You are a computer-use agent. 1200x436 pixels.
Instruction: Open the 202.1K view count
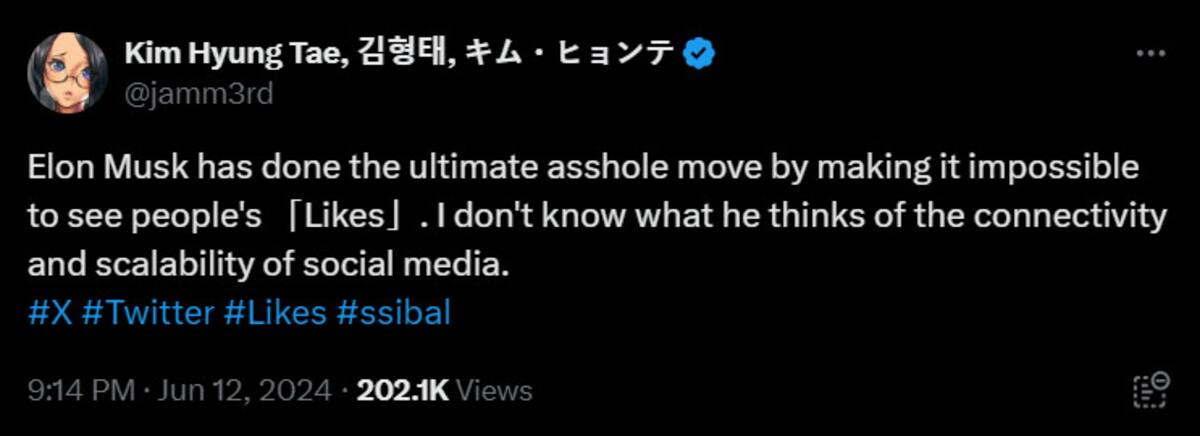coord(403,390)
